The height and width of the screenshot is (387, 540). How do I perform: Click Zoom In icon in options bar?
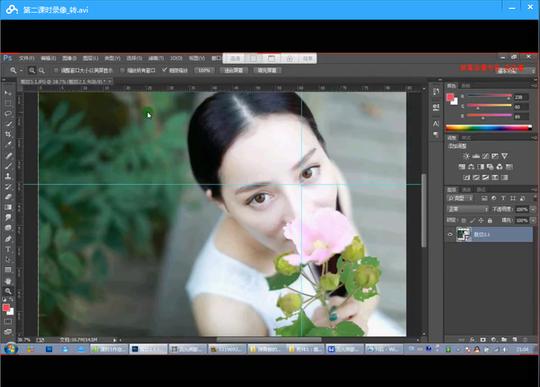click(32, 71)
